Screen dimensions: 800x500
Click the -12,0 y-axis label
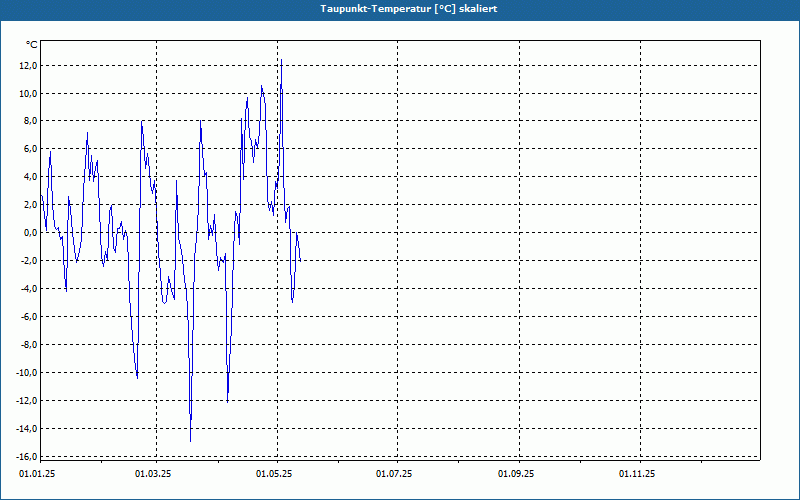point(27,401)
